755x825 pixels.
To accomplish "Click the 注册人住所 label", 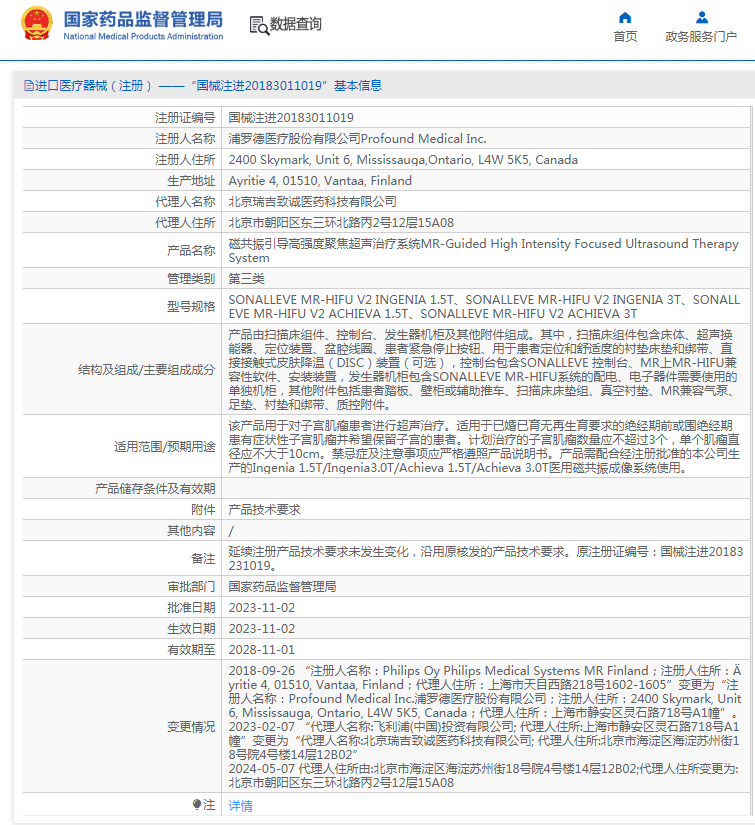I will (x=185, y=159).
